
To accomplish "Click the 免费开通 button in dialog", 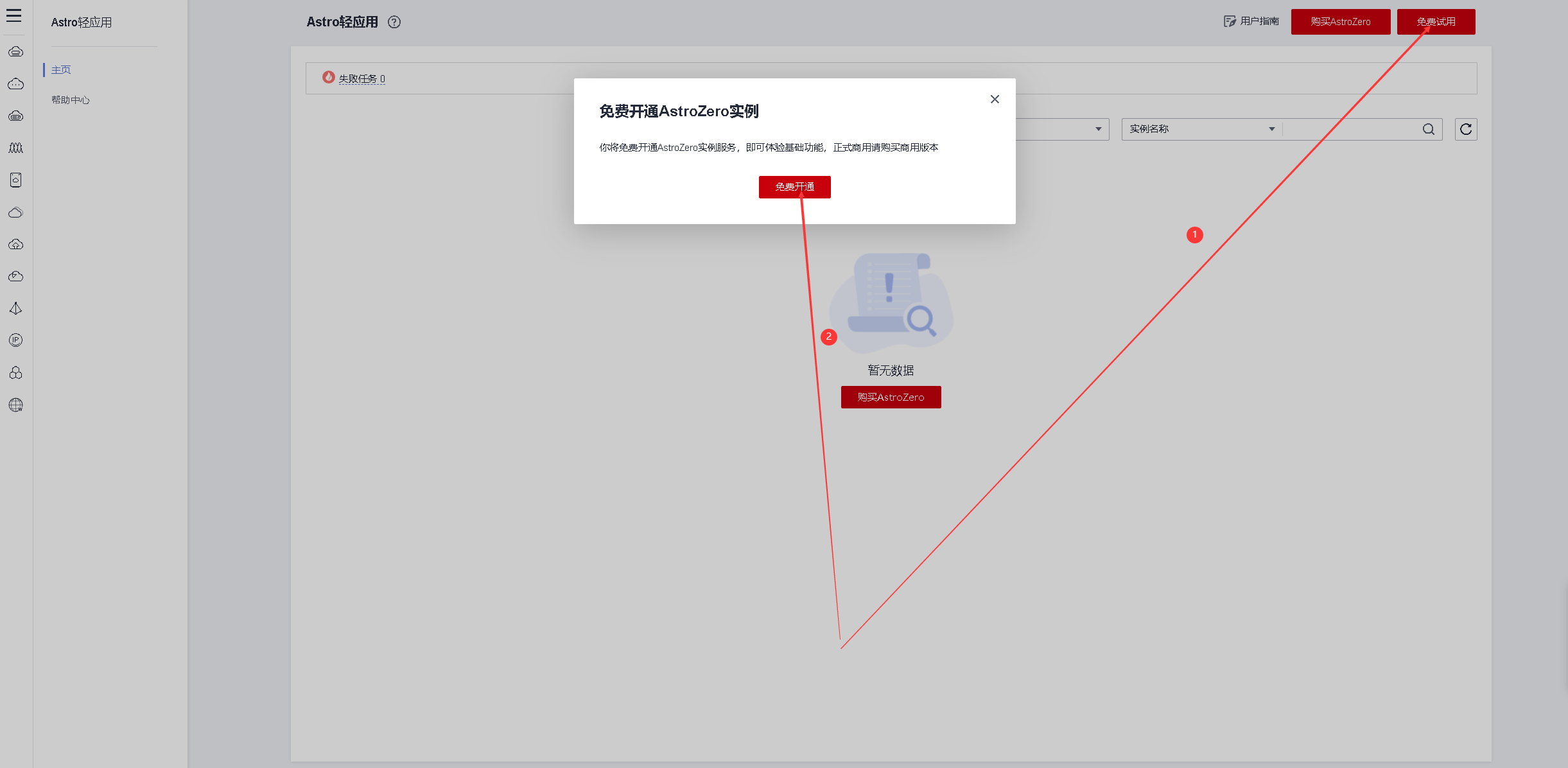I will coord(794,187).
